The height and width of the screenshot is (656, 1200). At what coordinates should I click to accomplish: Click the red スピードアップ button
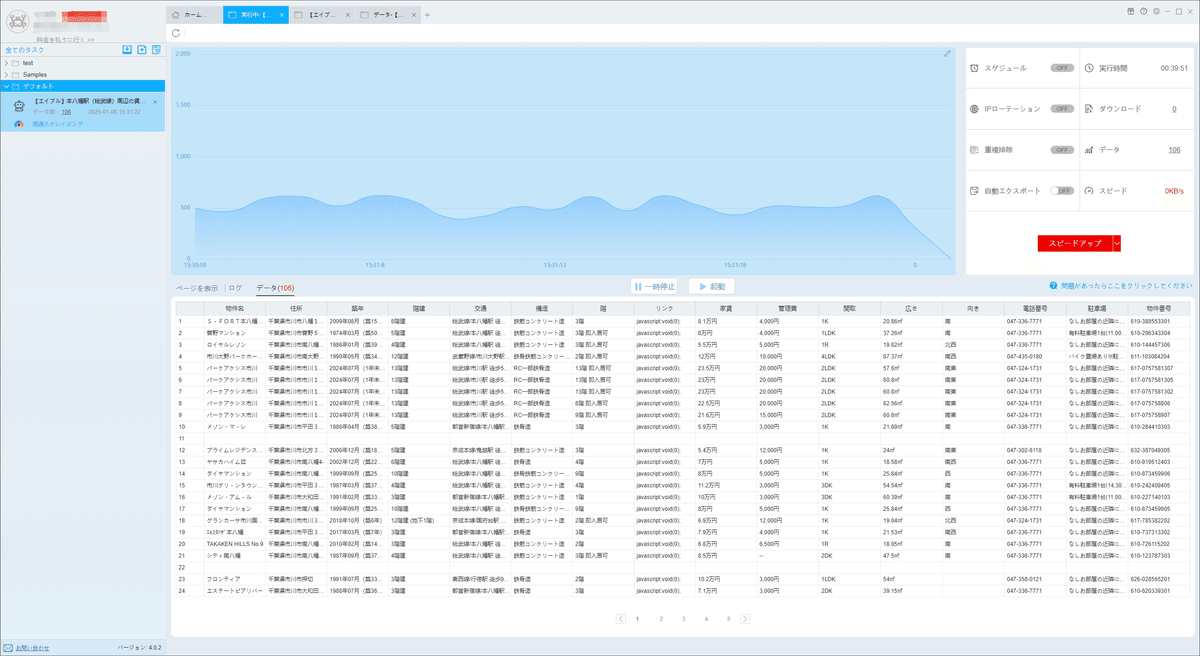tap(1075, 243)
